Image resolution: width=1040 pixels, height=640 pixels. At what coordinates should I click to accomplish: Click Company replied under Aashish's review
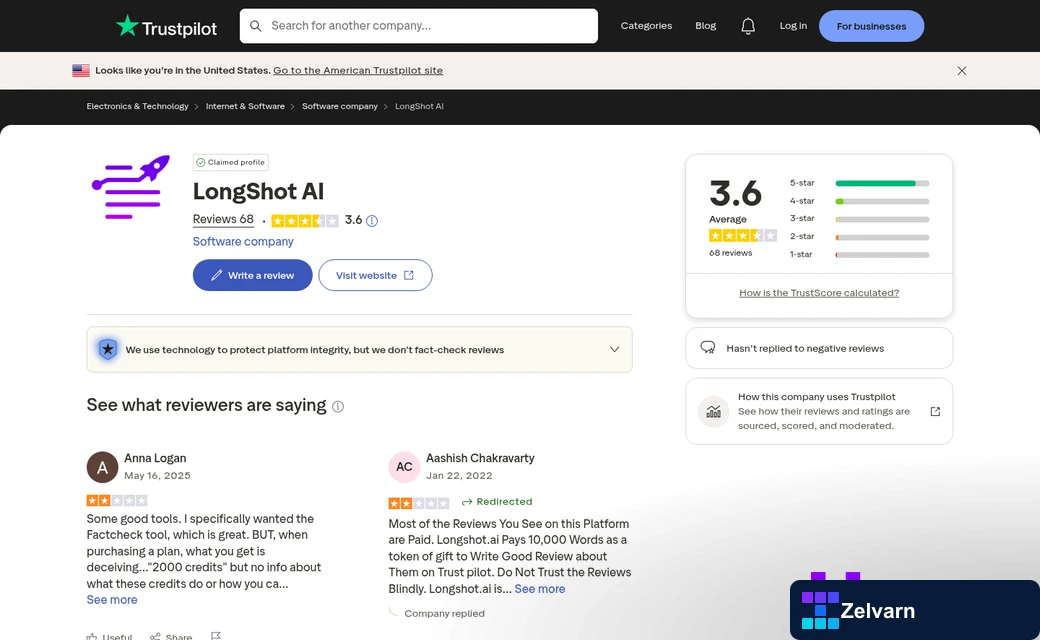(x=444, y=613)
